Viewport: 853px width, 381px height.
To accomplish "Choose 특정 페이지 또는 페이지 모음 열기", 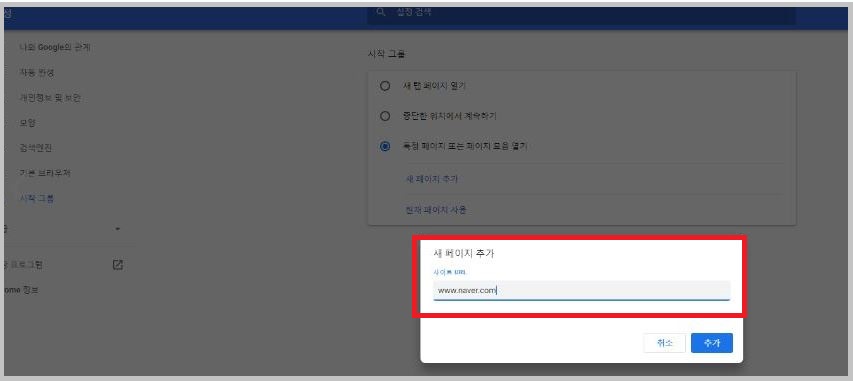I will (385, 146).
